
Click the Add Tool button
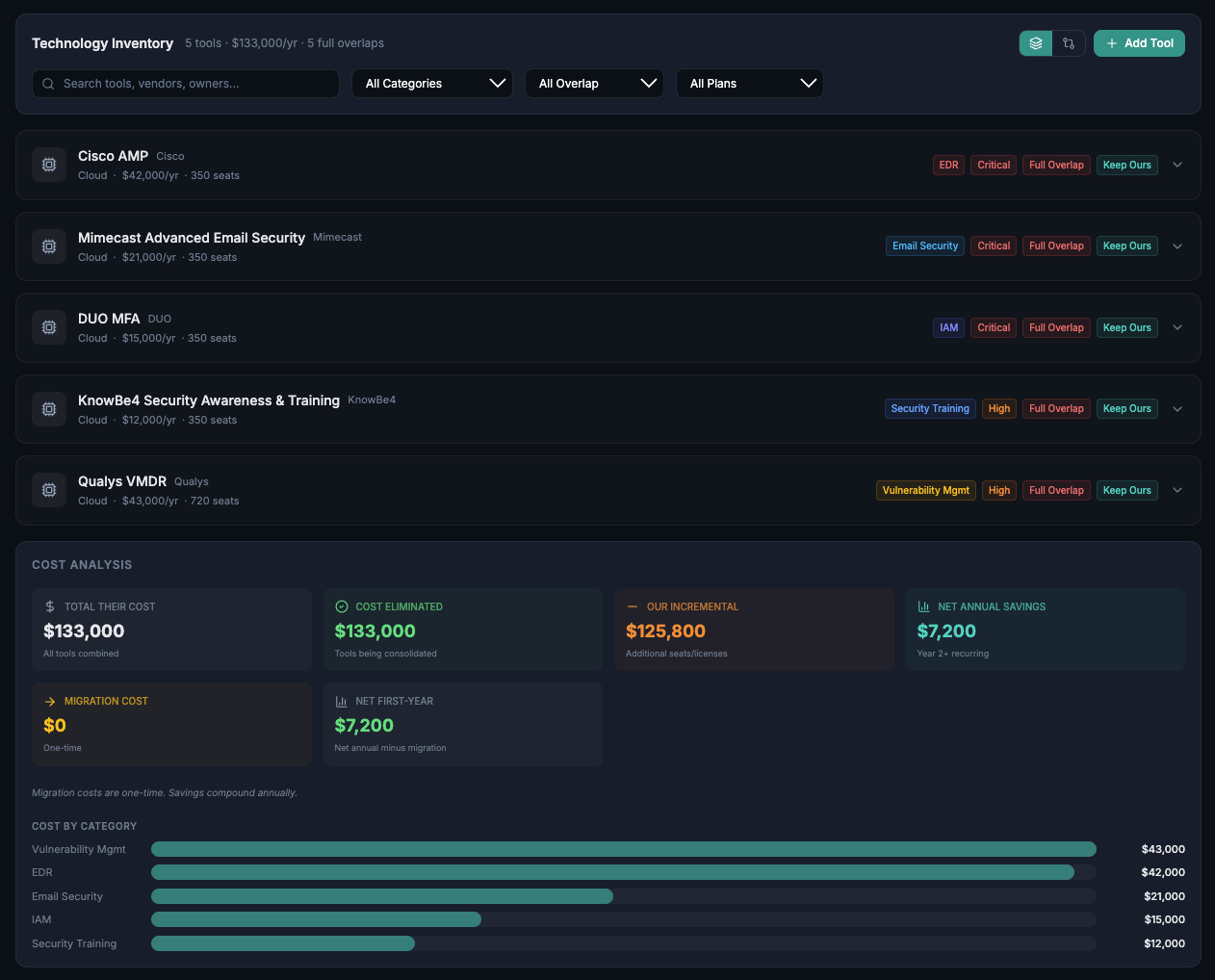tap(1139, 43)
